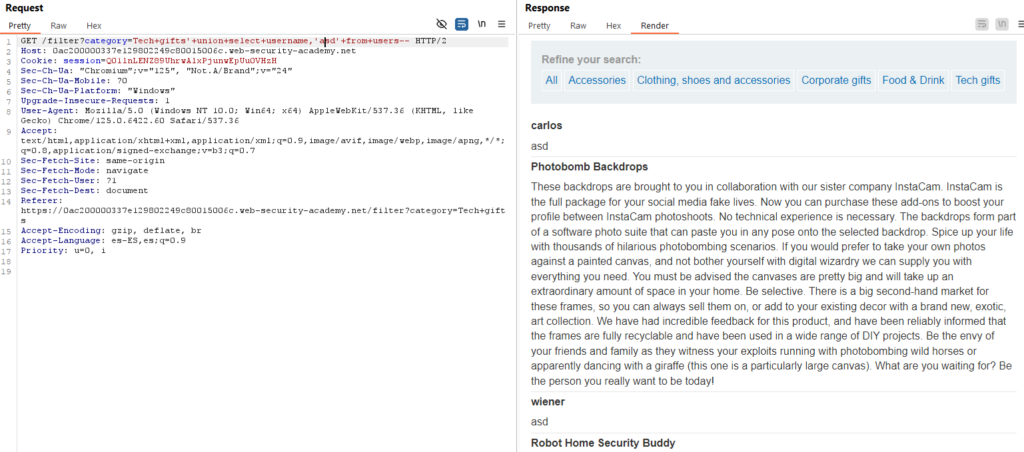
Task: Open Clothing, shoes and accessories category
Action: tap(713, 80)
